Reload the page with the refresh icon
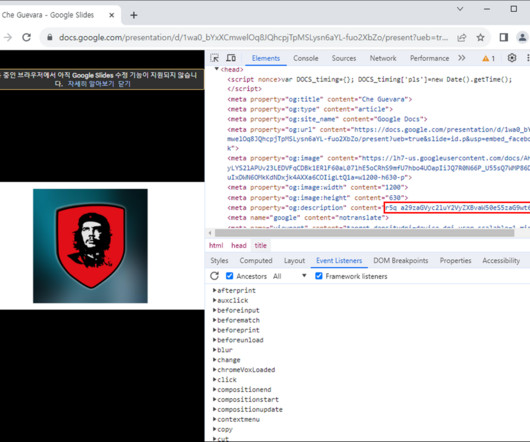Image resolution: width=530 pixels, height=442 pixels. pyautogui.click(x=27, y=38)
